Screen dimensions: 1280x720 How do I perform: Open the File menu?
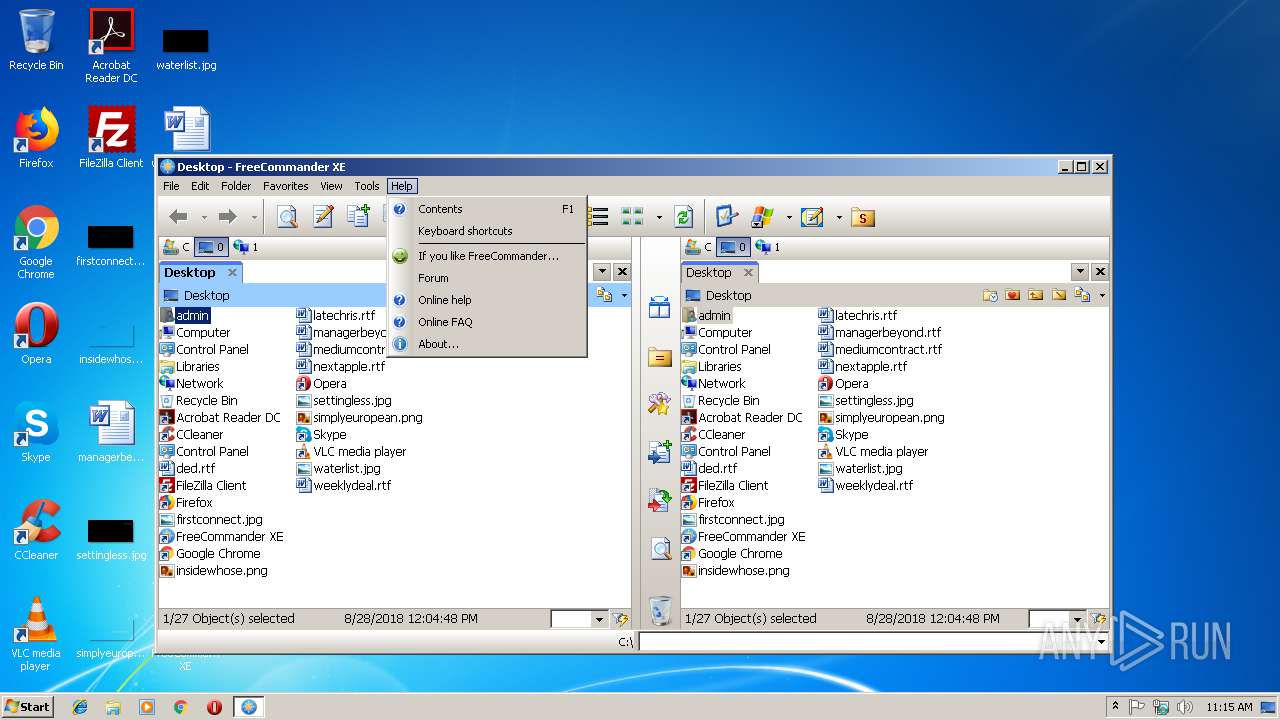(x=171, y=186)
